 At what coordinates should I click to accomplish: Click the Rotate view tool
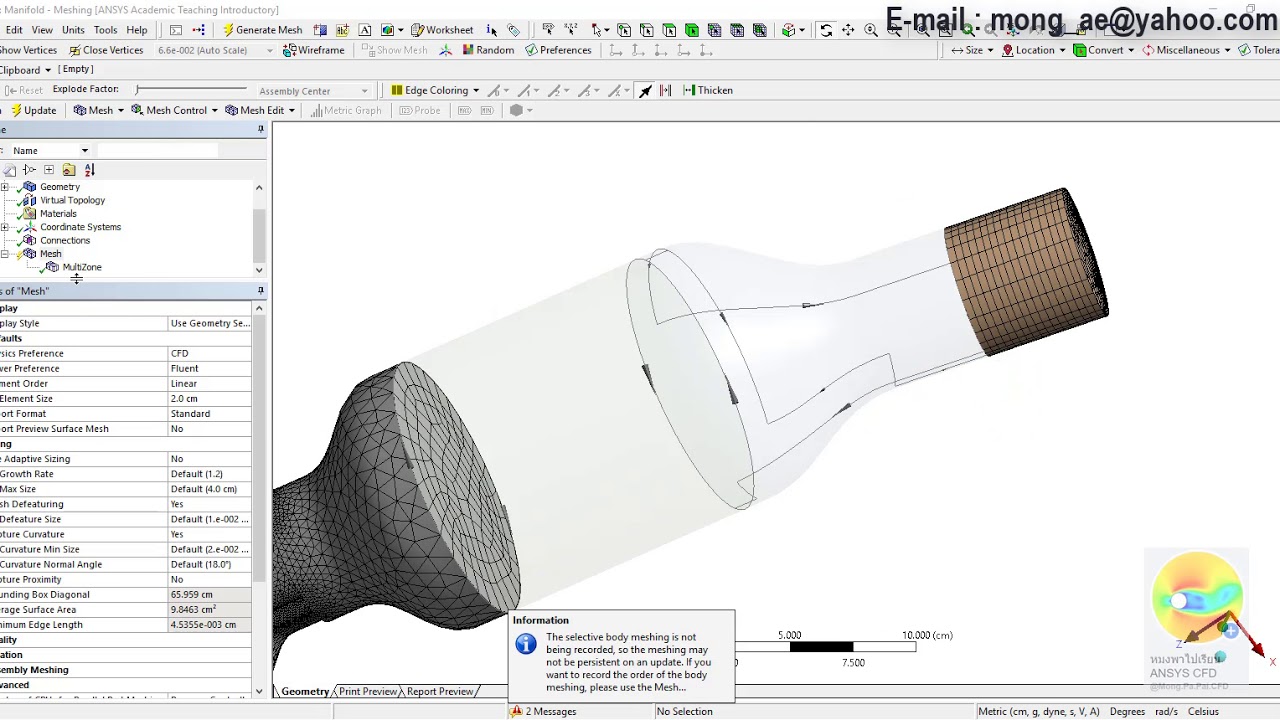826,30
